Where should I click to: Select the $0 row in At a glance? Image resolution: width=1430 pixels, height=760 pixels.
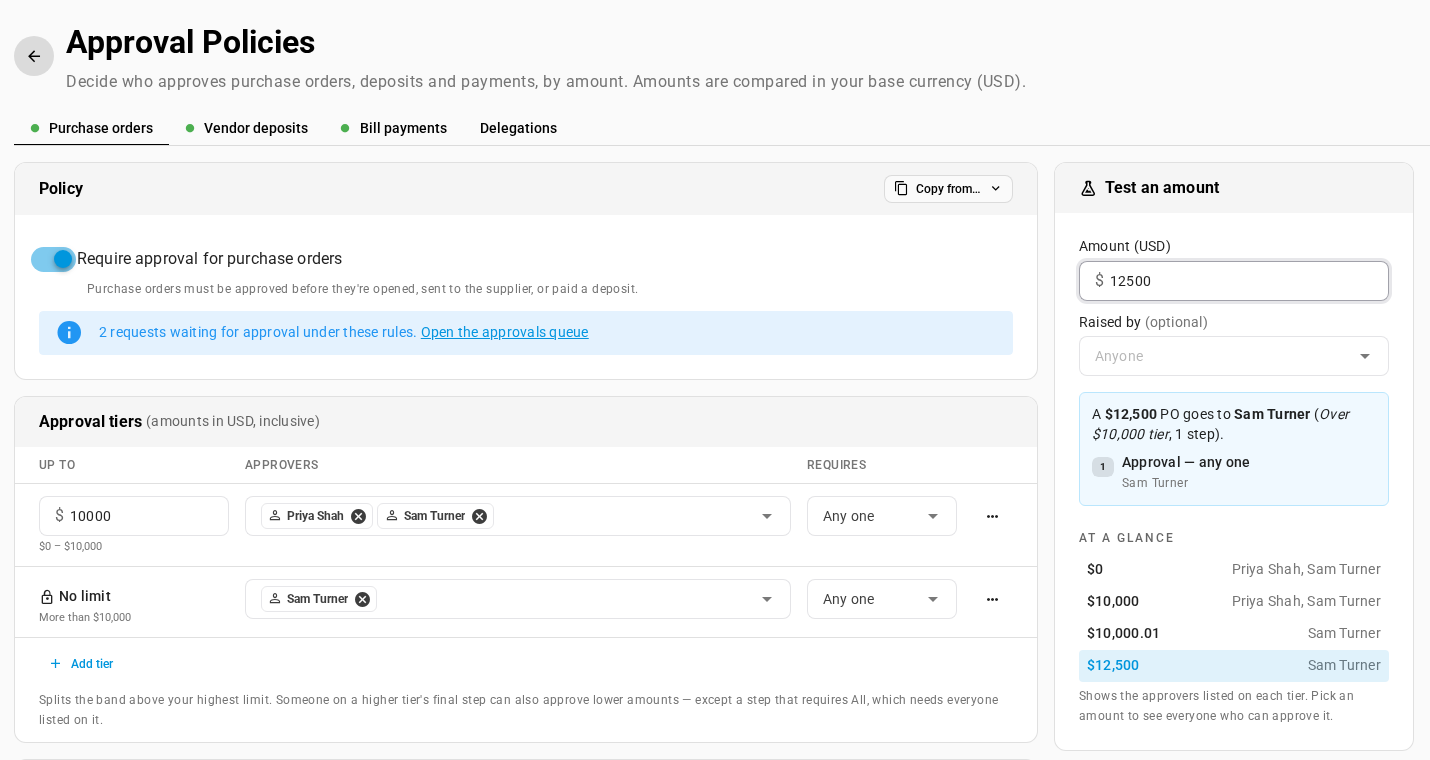pos(1234,569)
